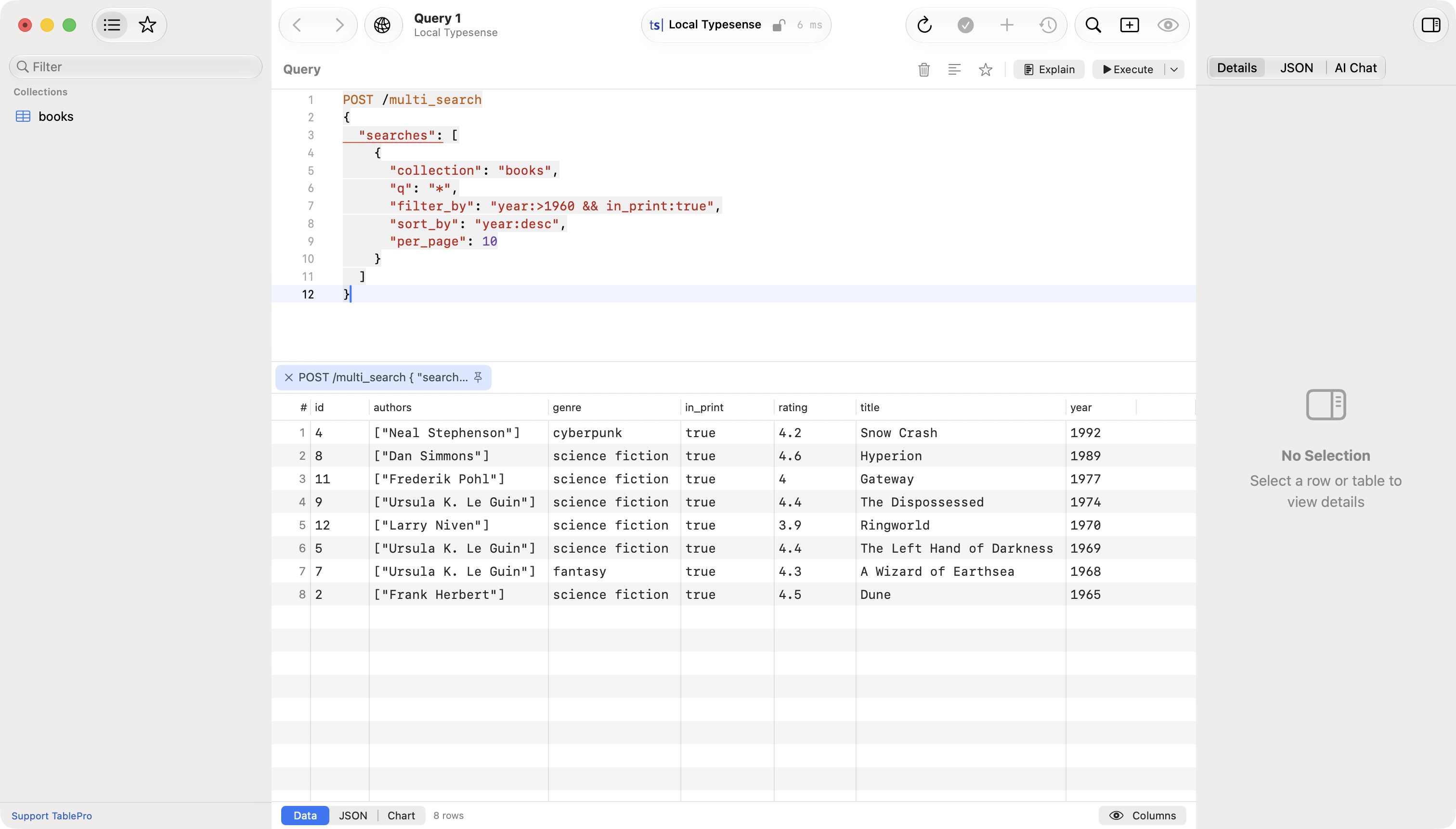Image resolution: width=1456 pixels, height=829 pixels.
Task: Pin the result tab with pin icon
Action: (x=478, y=377)
